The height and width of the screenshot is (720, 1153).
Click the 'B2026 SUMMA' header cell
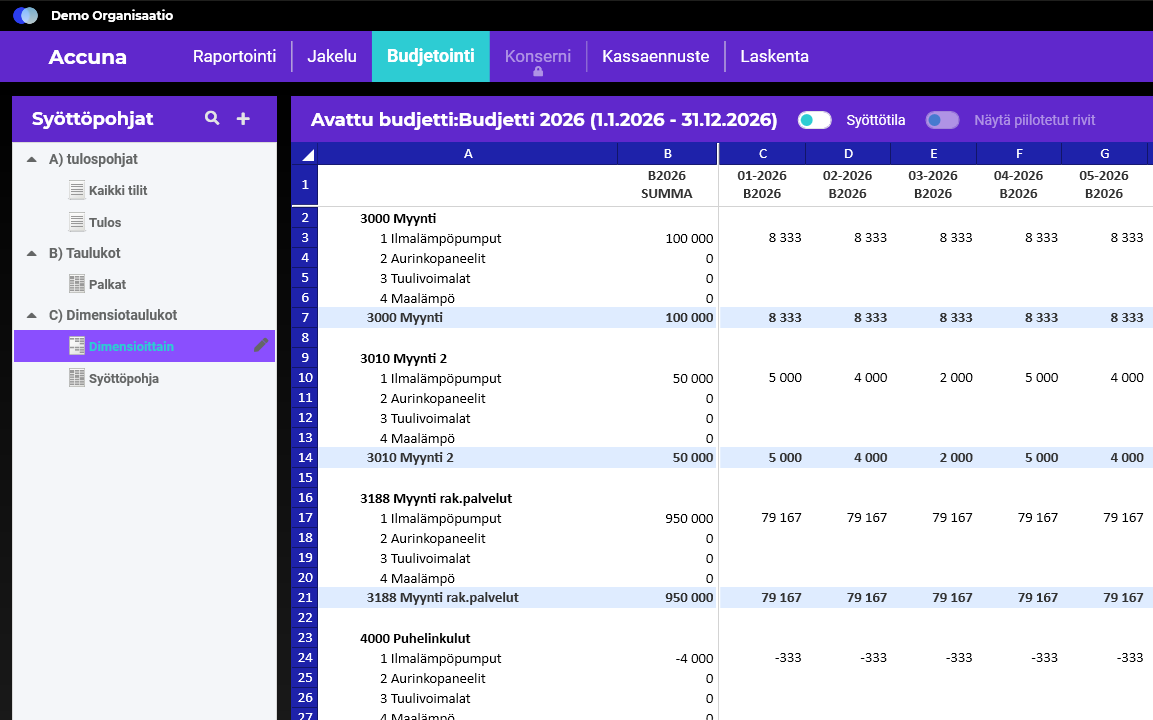point(666,185)
